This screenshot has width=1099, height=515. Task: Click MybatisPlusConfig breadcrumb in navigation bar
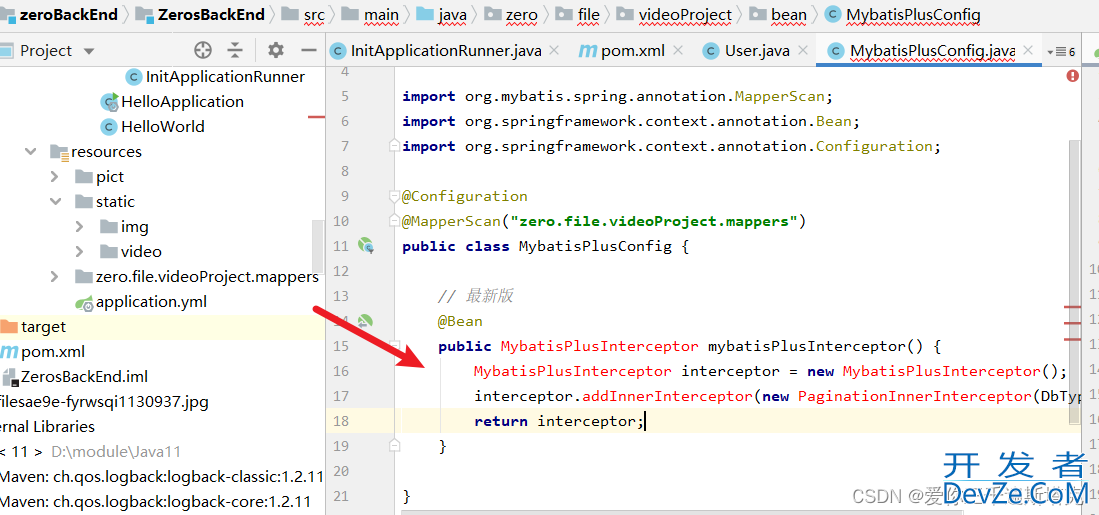[x=903, y=14]
